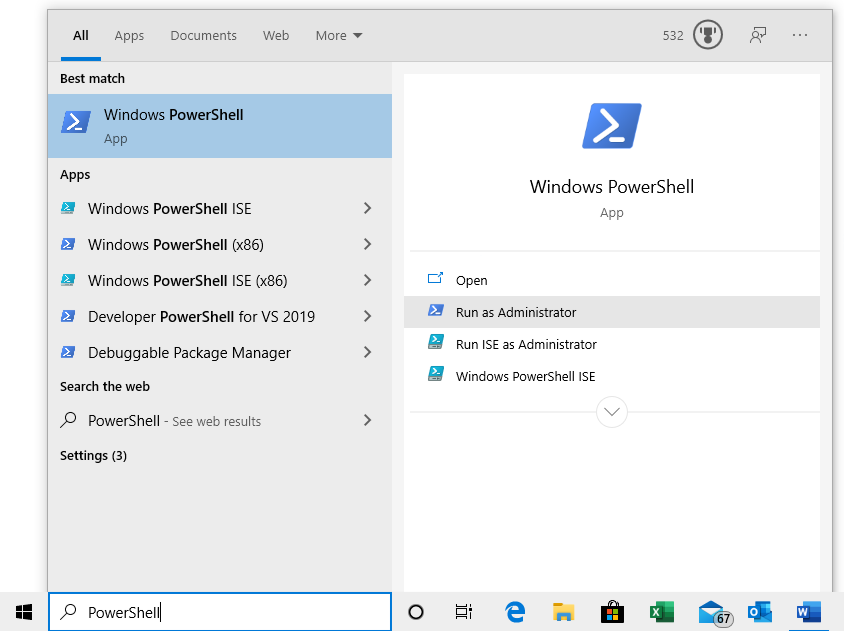
Task: Switch to the Documents search tab
Action: click(x=203, y=35)
